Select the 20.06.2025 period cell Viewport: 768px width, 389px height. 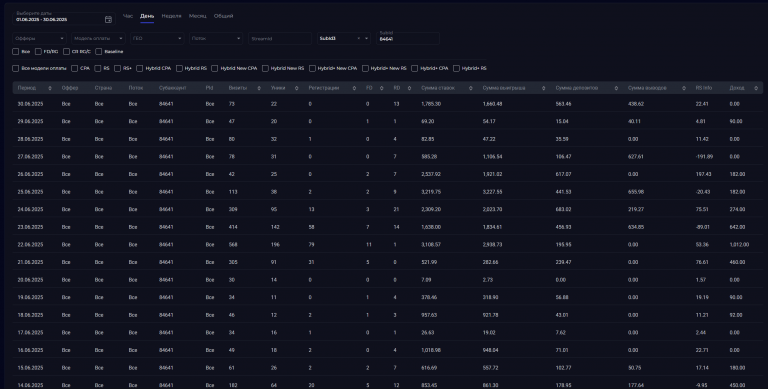pyautogui.click(x=30, y=280)
